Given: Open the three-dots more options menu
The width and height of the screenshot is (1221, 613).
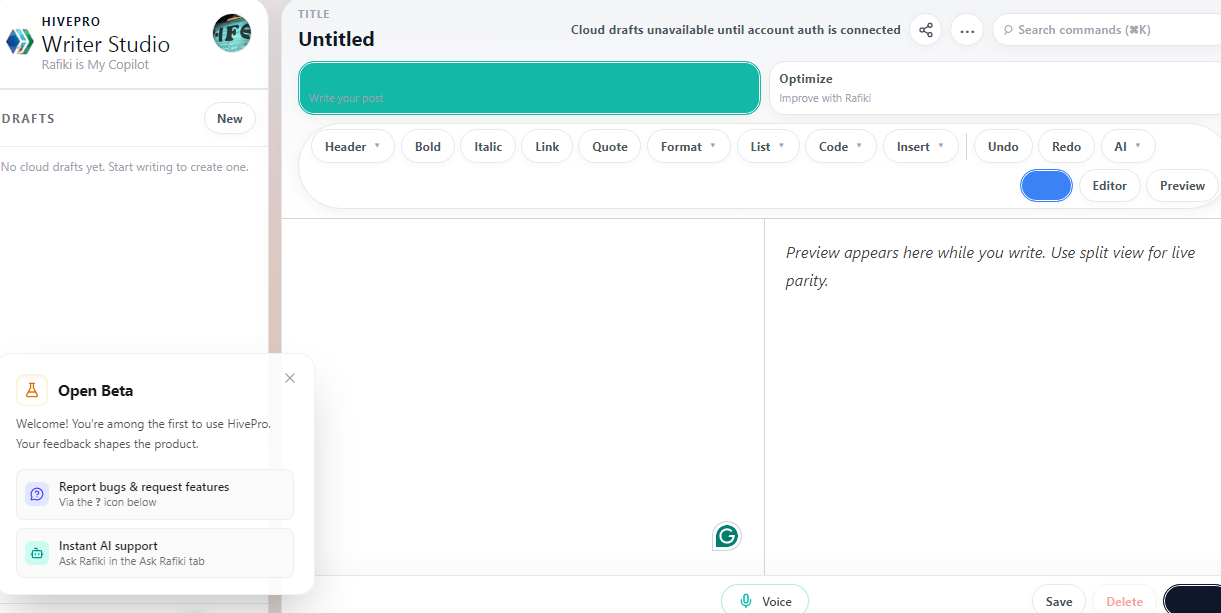Looking at the screenshot, I should (x=967, y=30).
